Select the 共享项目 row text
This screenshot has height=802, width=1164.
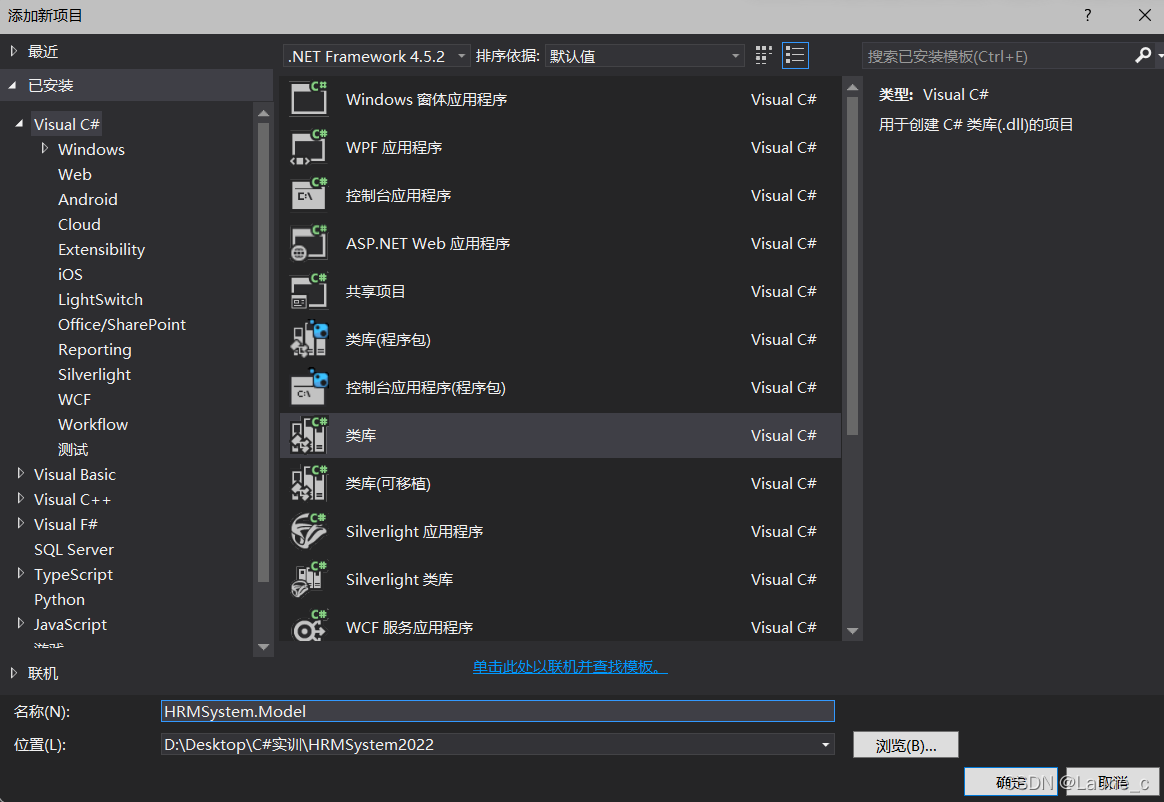pos(376,291)
